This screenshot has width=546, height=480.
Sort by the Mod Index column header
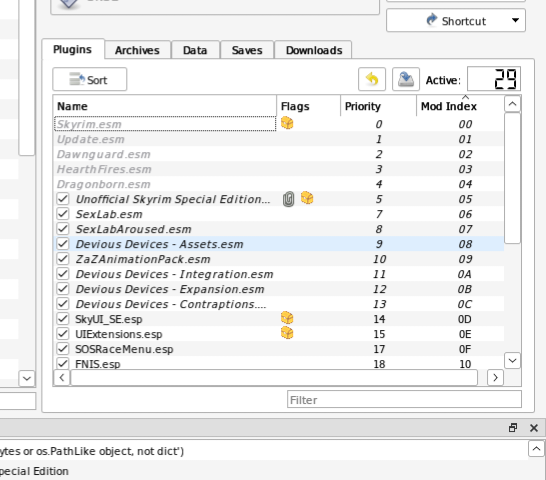point(460,106)
